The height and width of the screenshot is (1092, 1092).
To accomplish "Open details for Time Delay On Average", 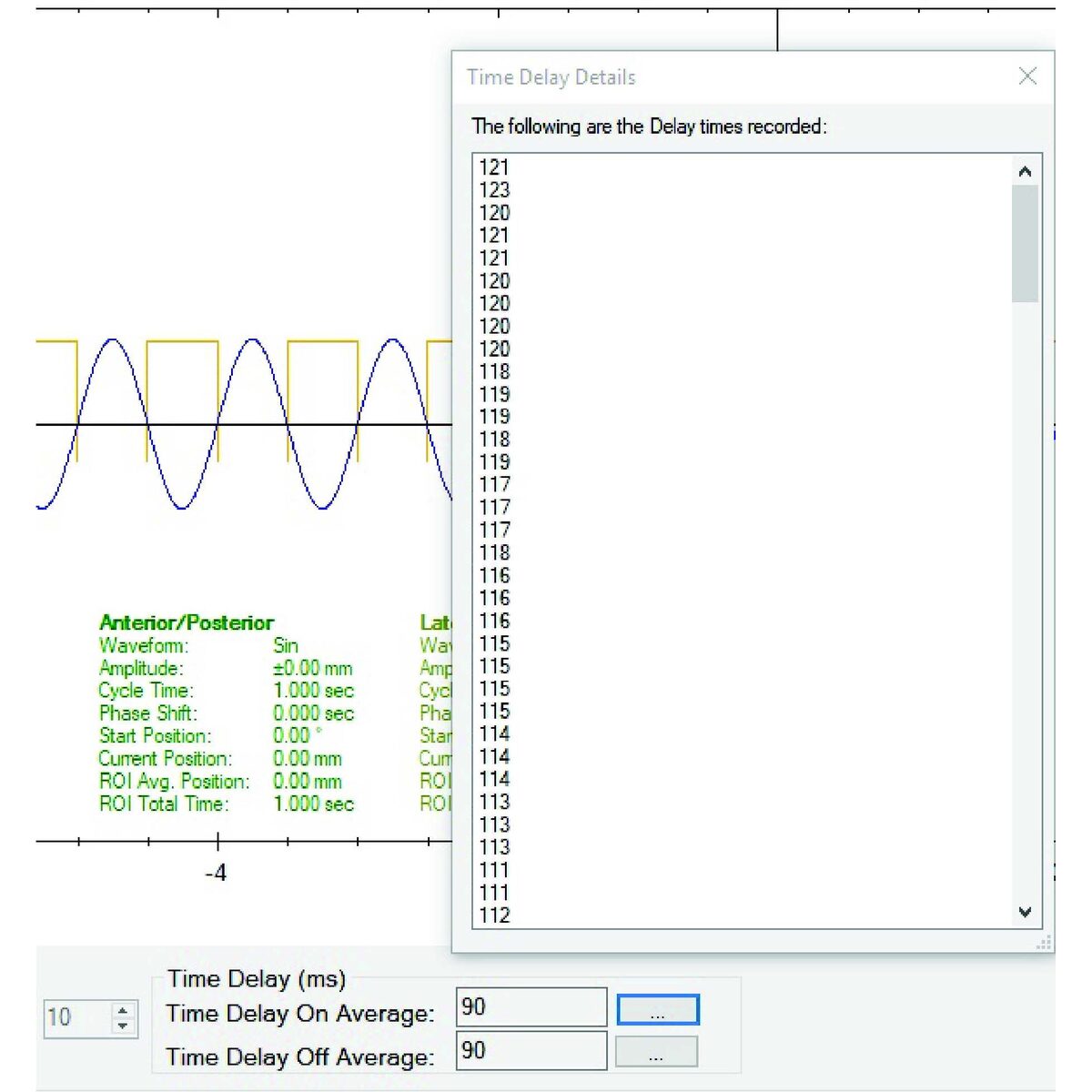I will coord(657,1010).
